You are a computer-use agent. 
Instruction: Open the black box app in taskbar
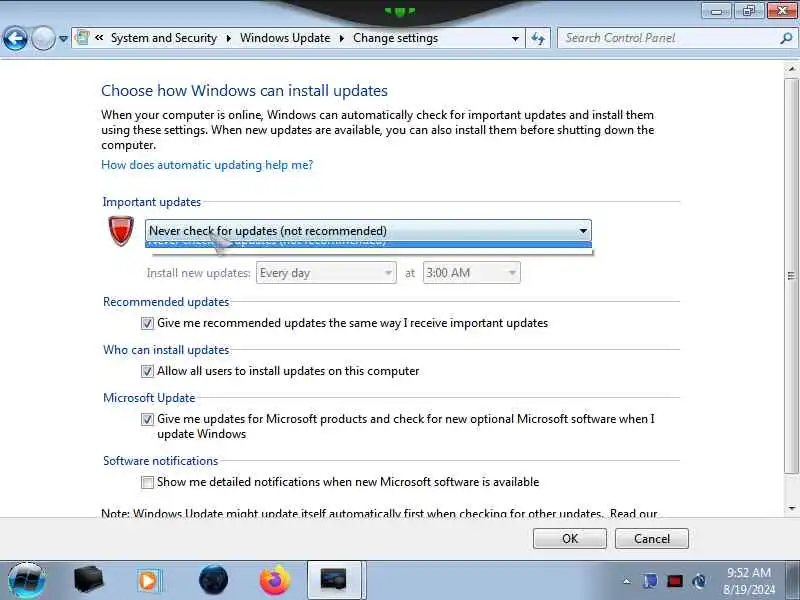[x=88, y=580]
